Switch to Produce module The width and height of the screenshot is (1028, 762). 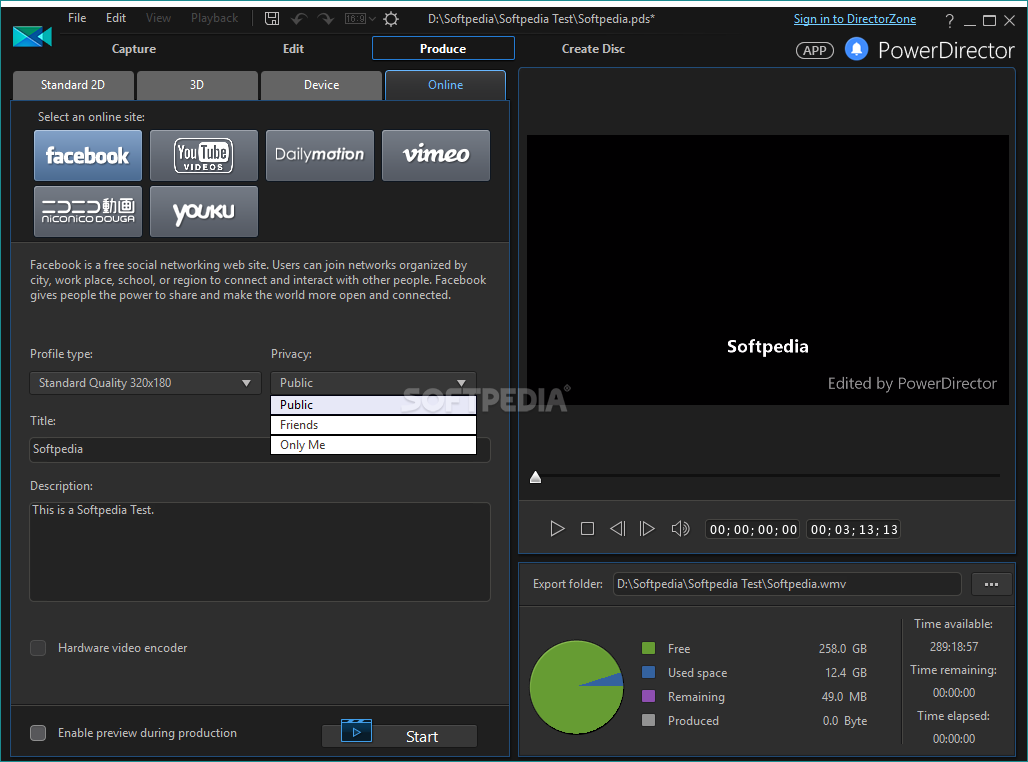443,49
